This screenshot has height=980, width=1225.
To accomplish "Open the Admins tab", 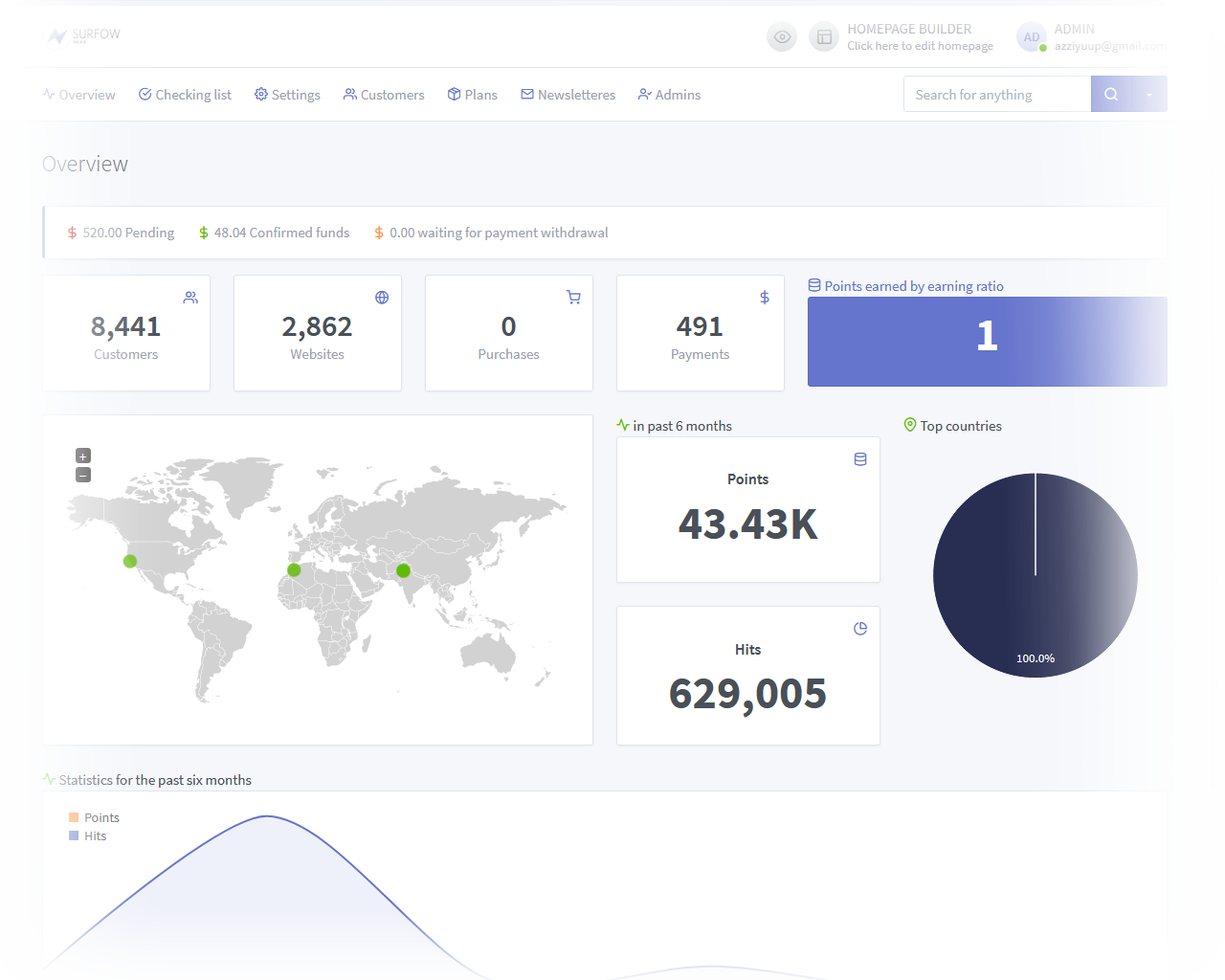I will (669, 95).
